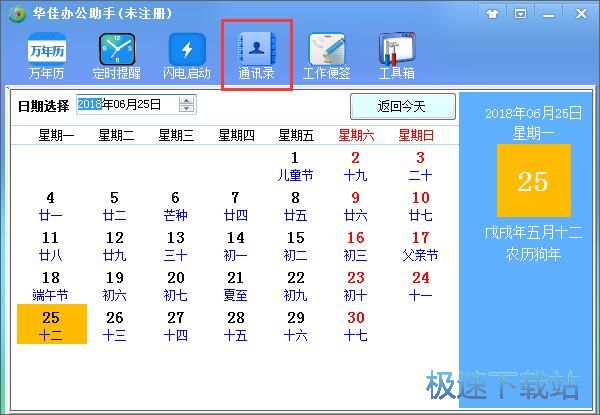The height and width of the screenshot is (415, 600).
Task: Click the 日期选择 label
Action: [x=44, y=106]
